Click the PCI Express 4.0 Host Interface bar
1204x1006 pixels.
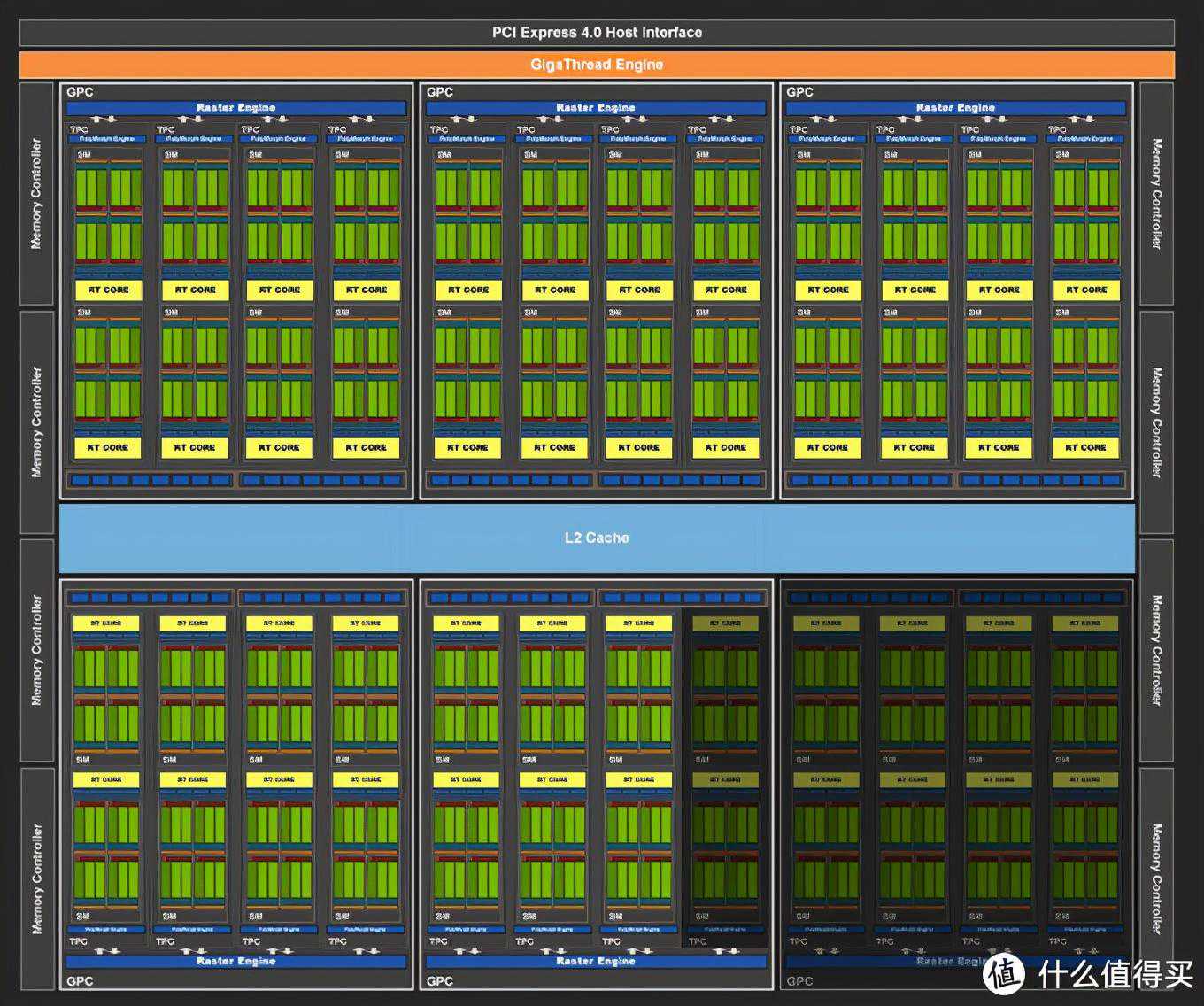(x=597, y=33)
